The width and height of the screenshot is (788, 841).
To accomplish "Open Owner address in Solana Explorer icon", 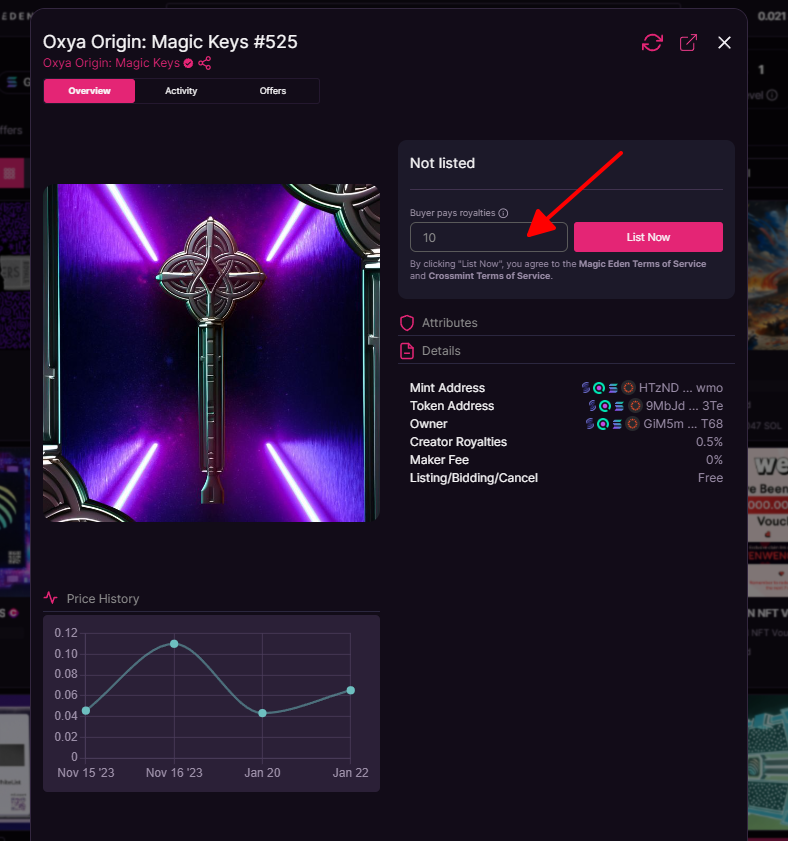I will pos(617,424).
